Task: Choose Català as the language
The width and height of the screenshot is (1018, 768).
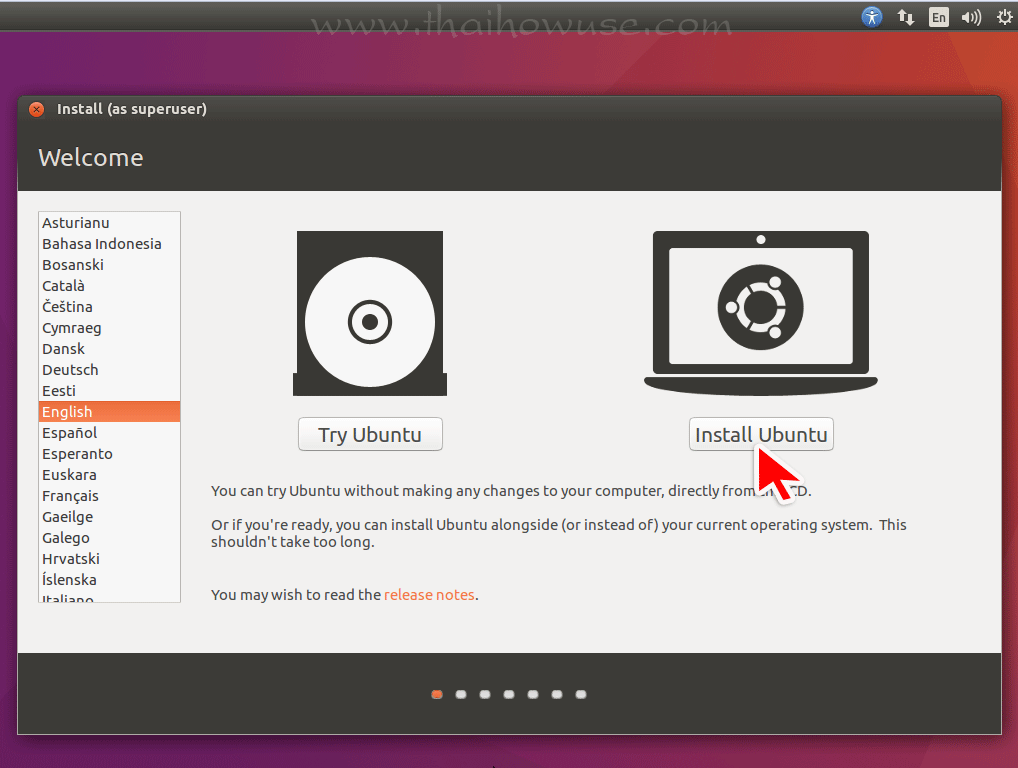Action: pyautogui.click(x=109, y=286)
